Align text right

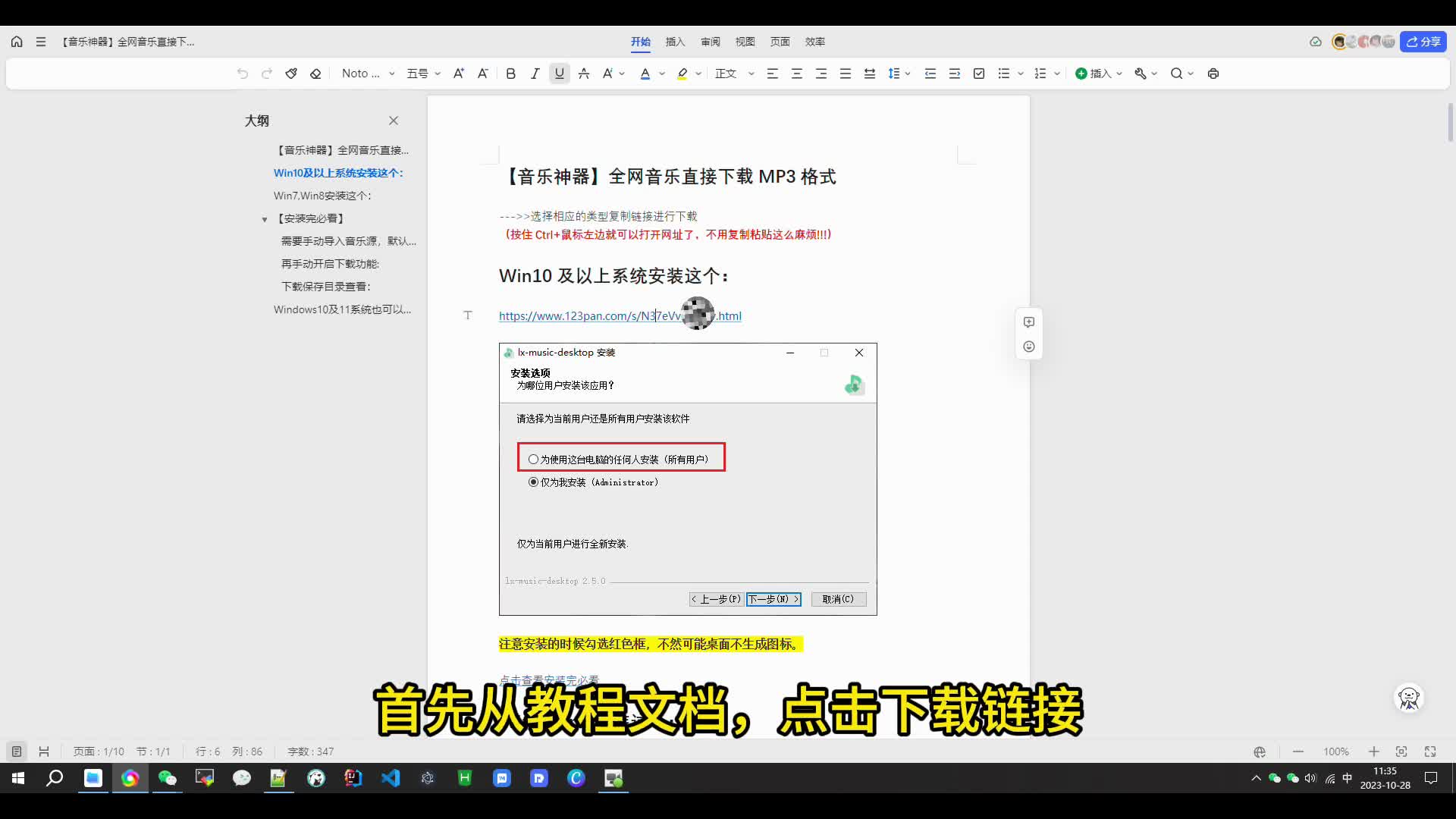pyautogui.click(x=821, y=74)
